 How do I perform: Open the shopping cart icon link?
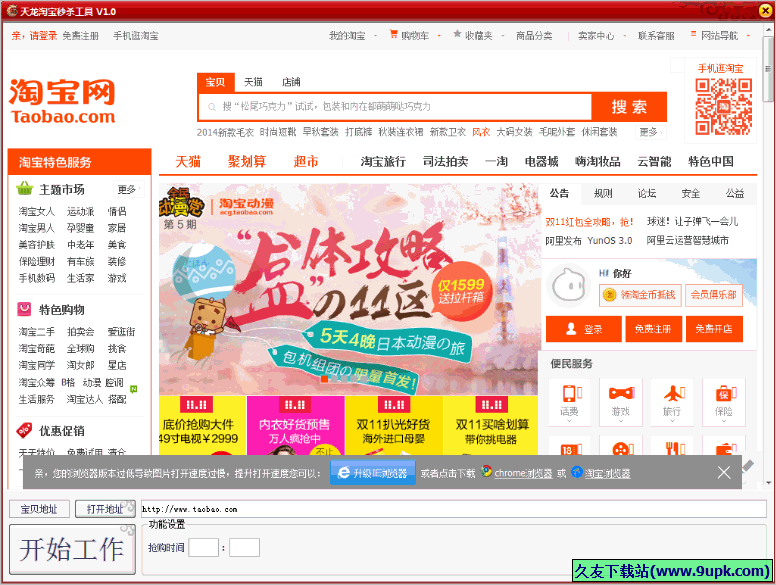point(394,34)
